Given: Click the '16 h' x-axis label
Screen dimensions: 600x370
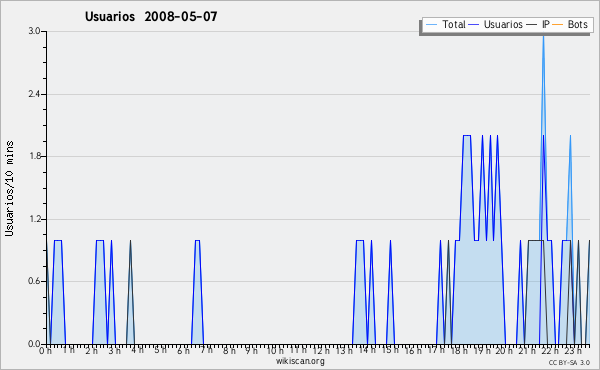Looking at the screenshot, I should click(x=413, y=351).
